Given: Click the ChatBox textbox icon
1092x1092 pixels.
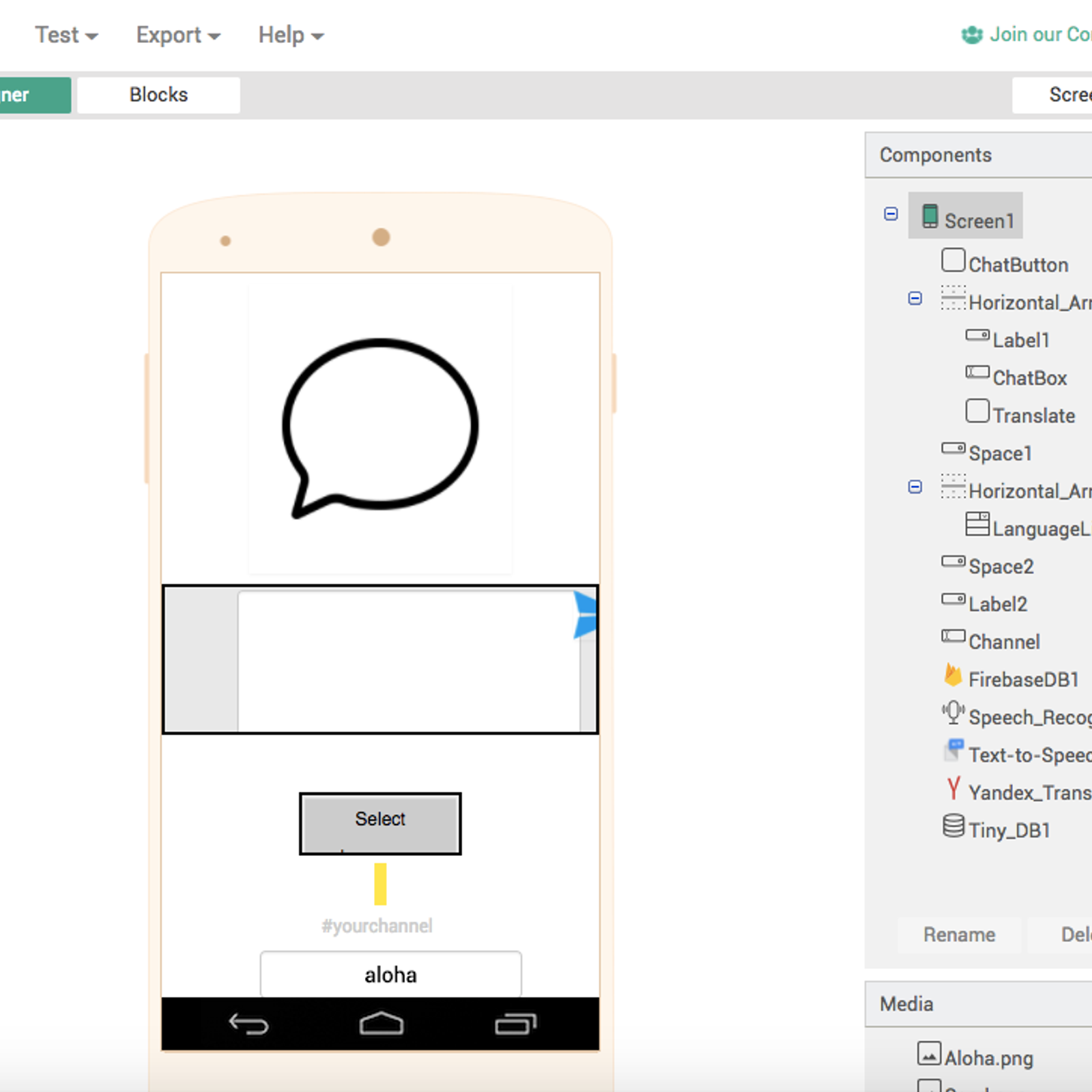Looking at the screenshot, I should 977,372.
